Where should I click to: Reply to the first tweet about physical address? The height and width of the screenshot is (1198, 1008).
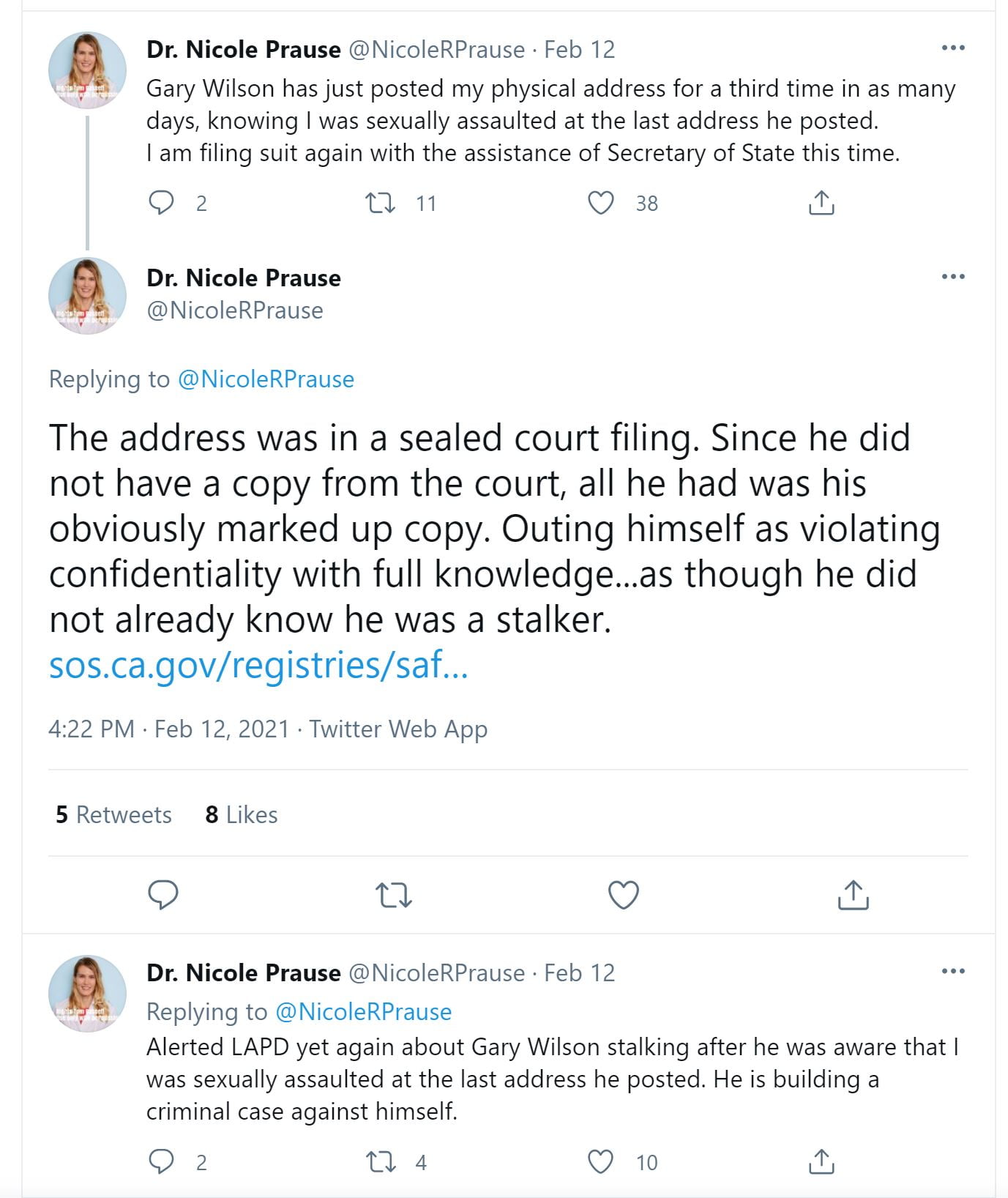coord(161,202)
